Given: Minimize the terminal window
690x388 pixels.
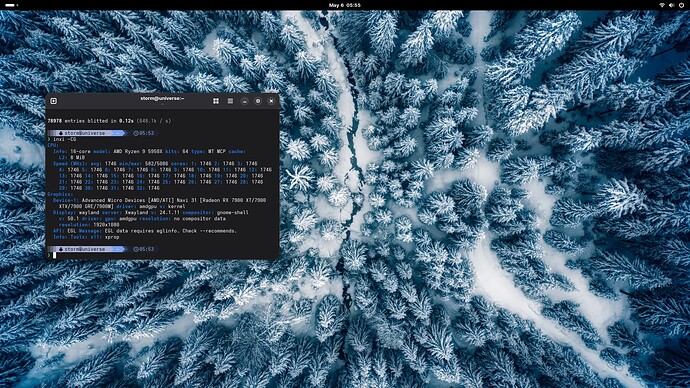Looking at the screenshot, I should coord(245,101).
